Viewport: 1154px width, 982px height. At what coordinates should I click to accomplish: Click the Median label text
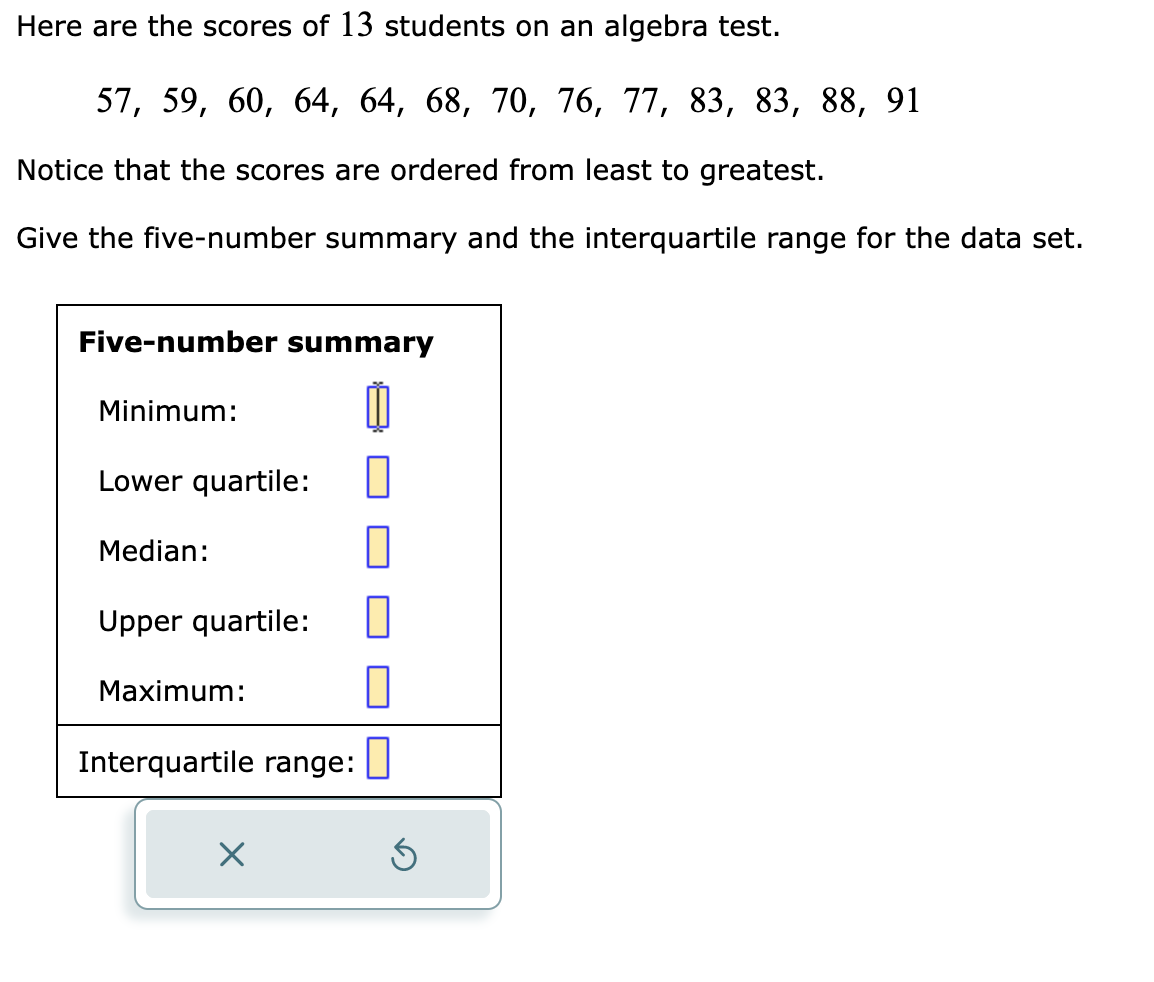click(151, 550)
